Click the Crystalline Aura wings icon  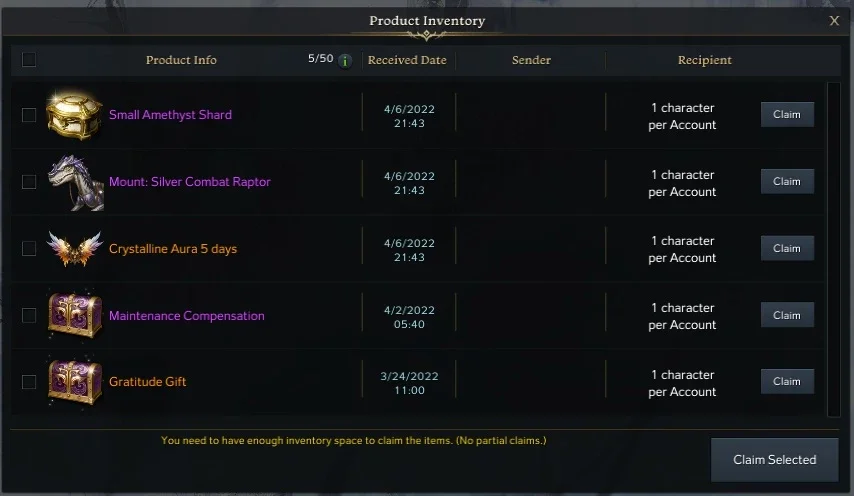pos(75,248)
